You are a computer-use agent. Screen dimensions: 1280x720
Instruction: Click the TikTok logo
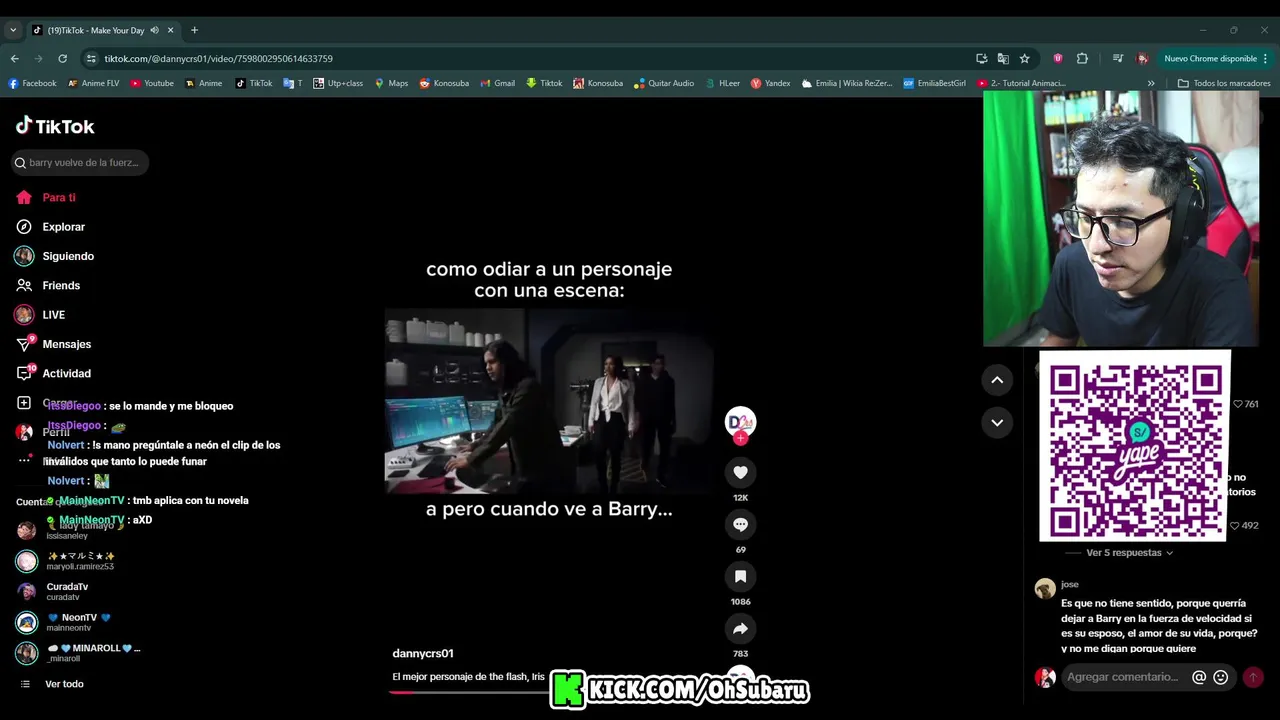click(x=55, y=126)
